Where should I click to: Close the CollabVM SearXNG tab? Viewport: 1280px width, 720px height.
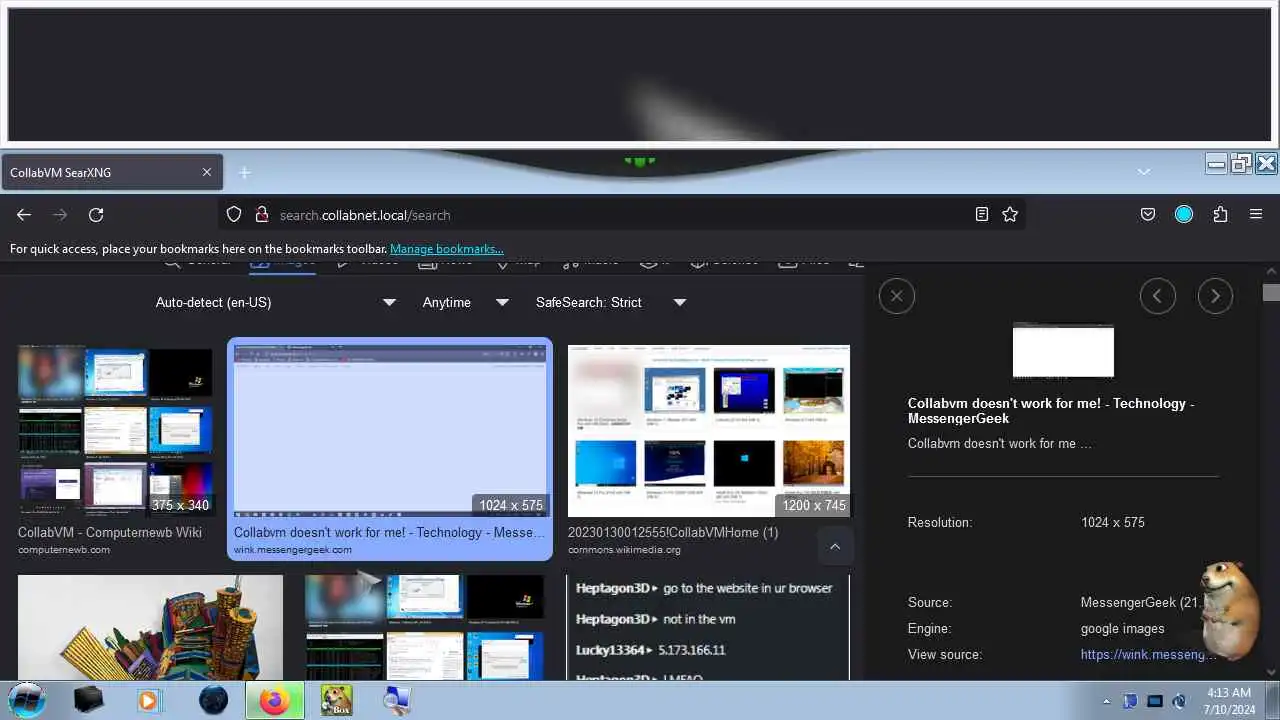(207, 172)
